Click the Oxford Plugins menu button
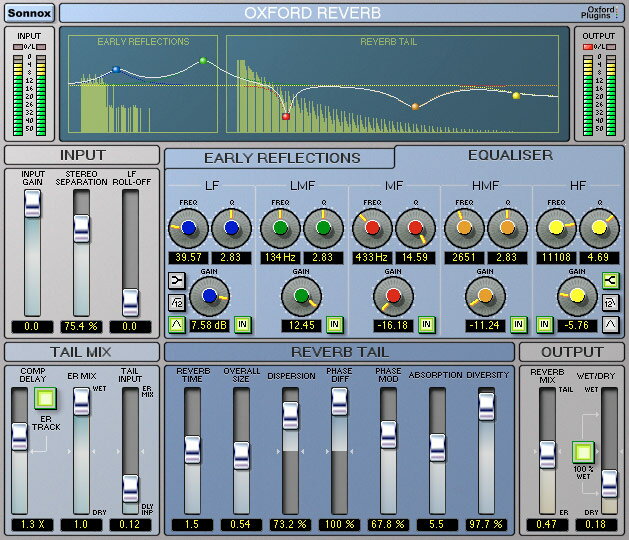This screenshot has height=540, width=629. (600, 13)
